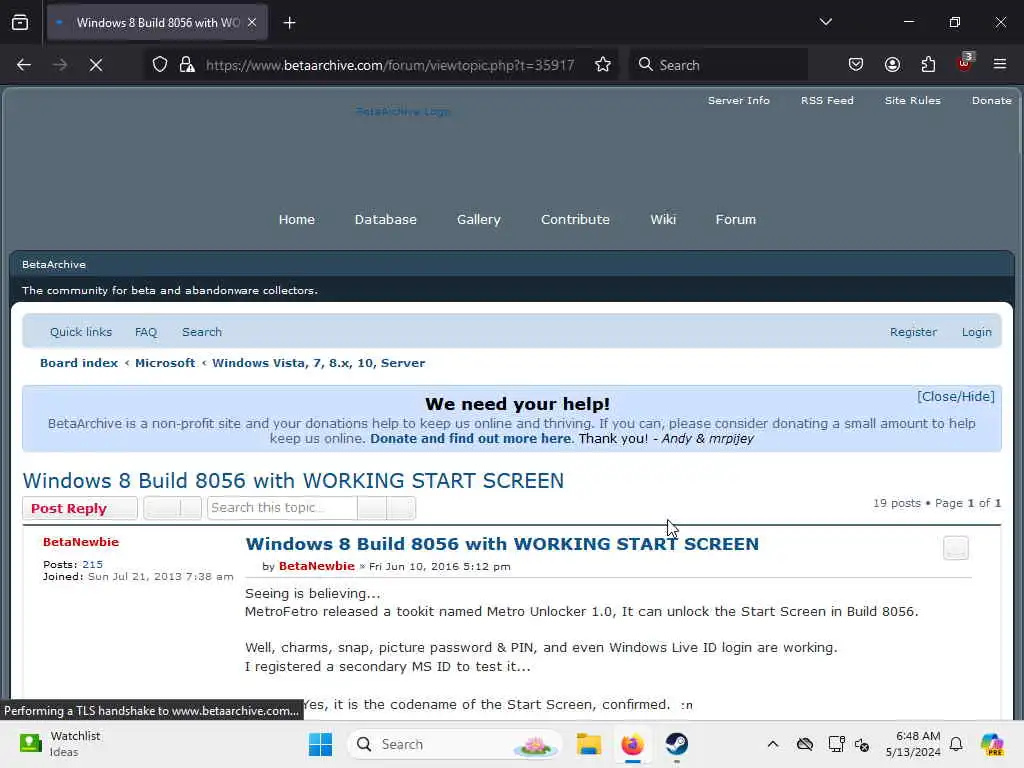This screenshot has width=1024, height=768.
Task: Bookmark this page with the star
Action: tap(603, 65)
